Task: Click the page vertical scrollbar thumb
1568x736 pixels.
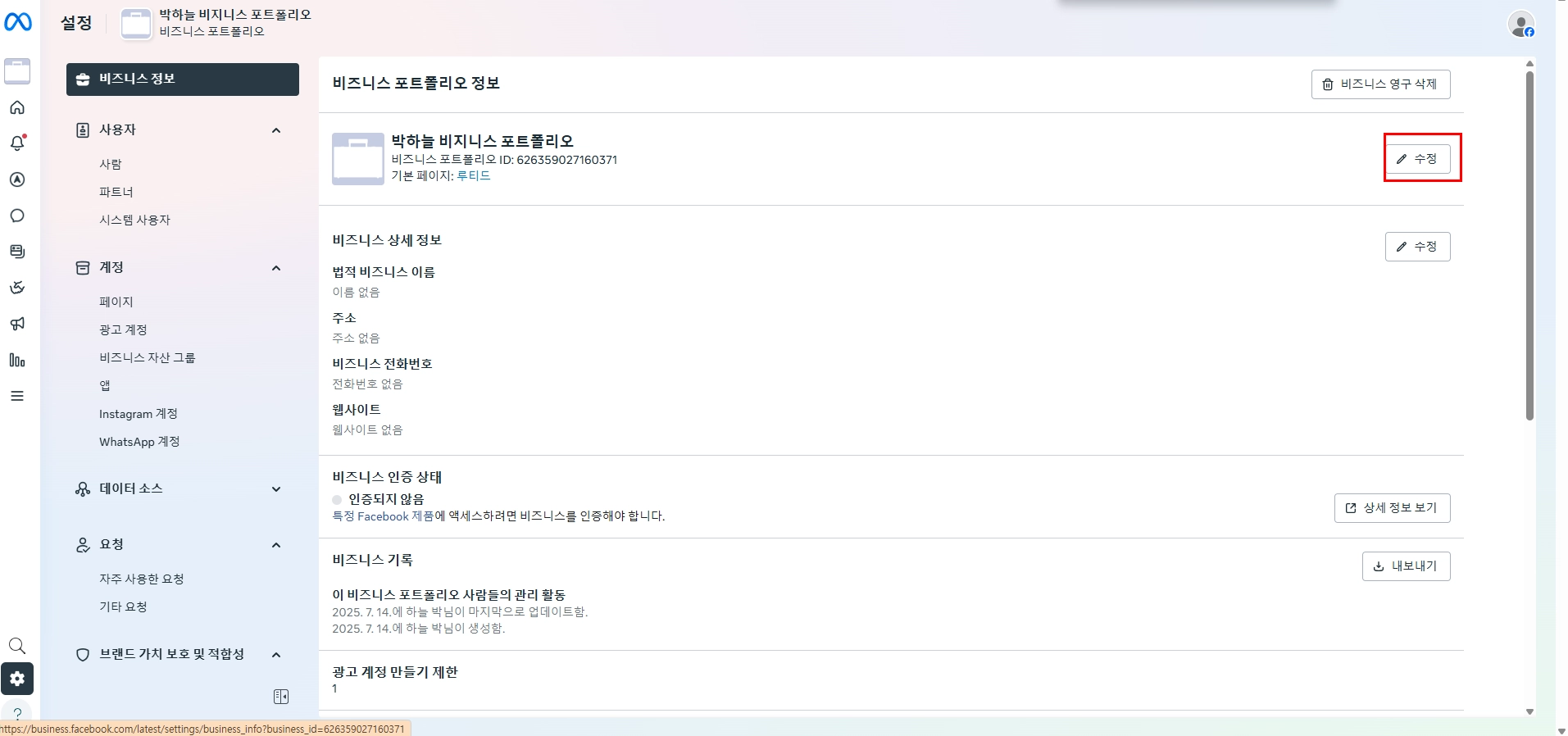Action: point(1529,246)
